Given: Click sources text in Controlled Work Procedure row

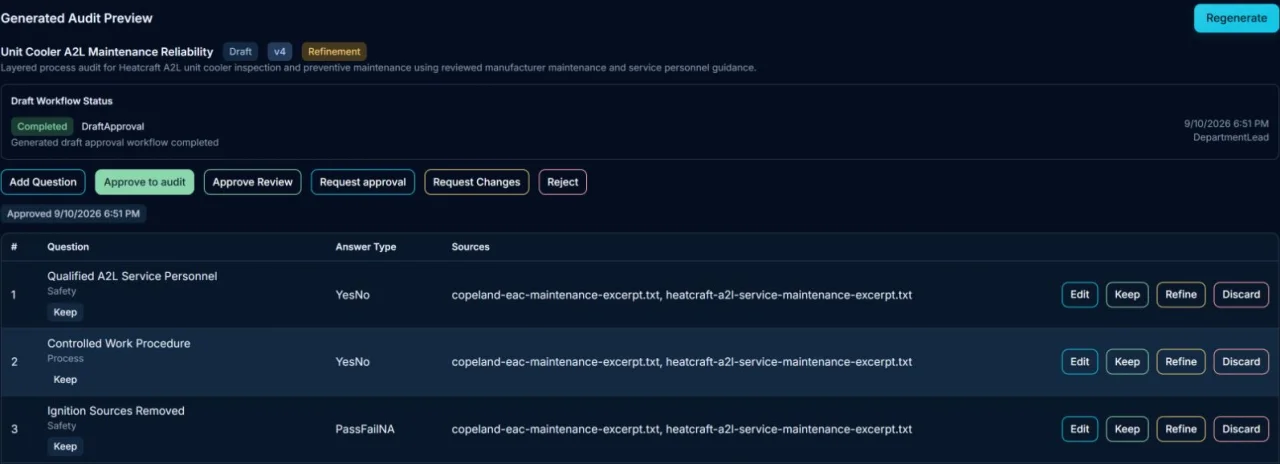Looking at the screenshot, I should coord(682,362).
